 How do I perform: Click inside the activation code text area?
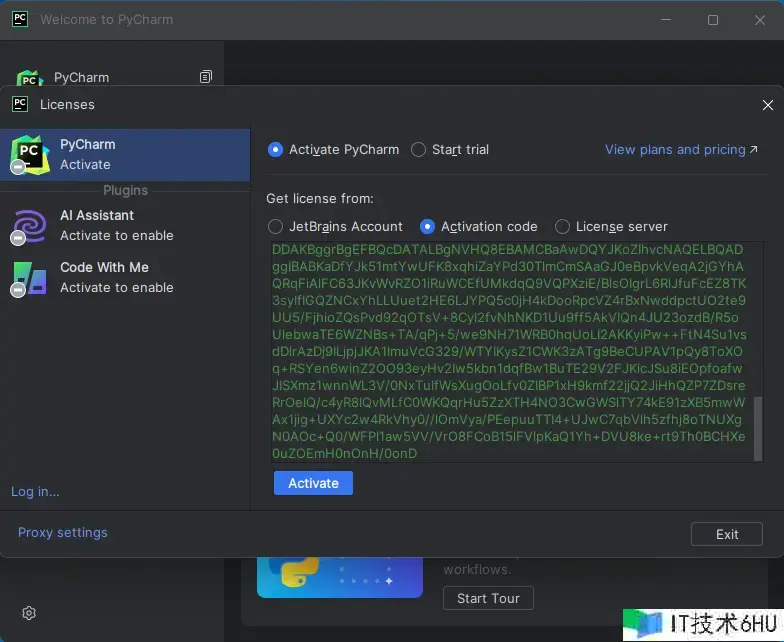pos(510,350)
